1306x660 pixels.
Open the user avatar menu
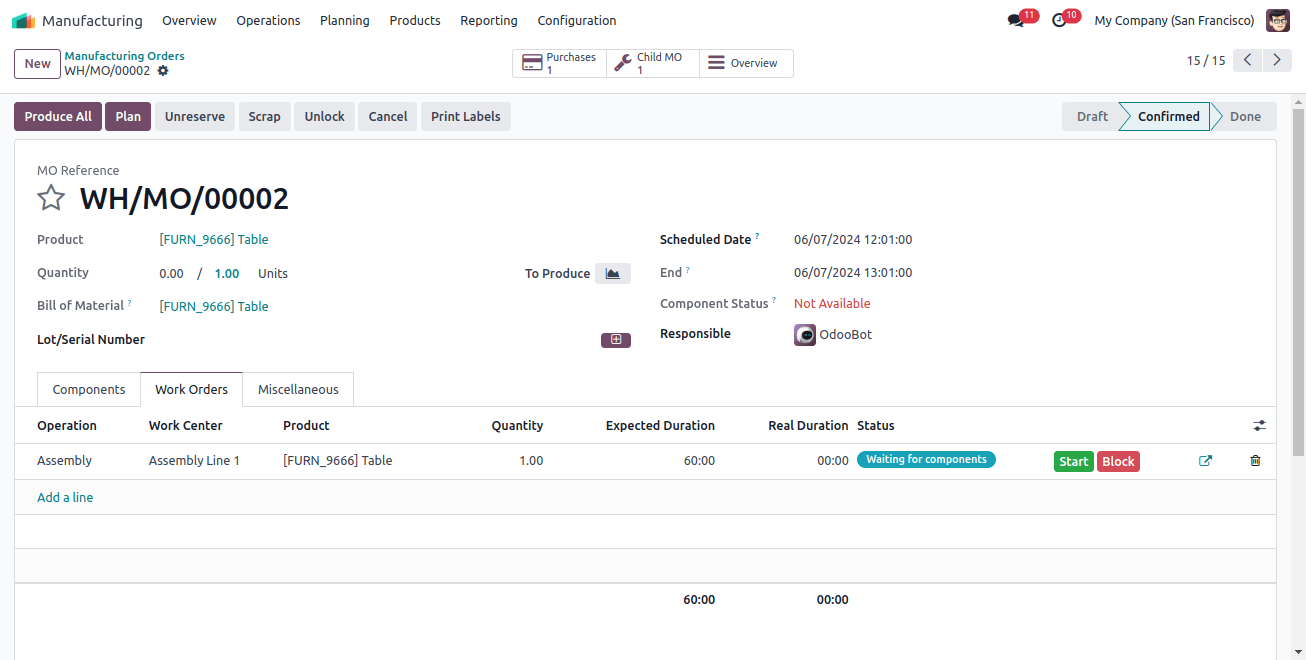pos(1278,20)
